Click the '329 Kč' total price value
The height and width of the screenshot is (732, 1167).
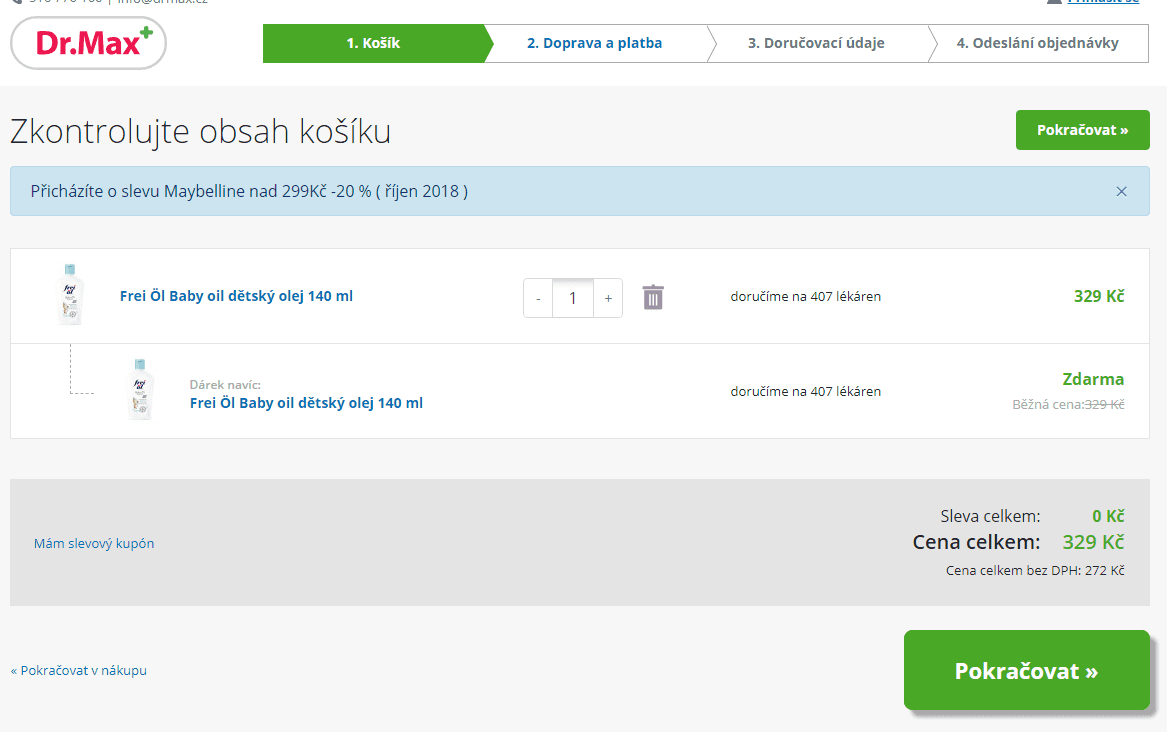click(1093, 542)
